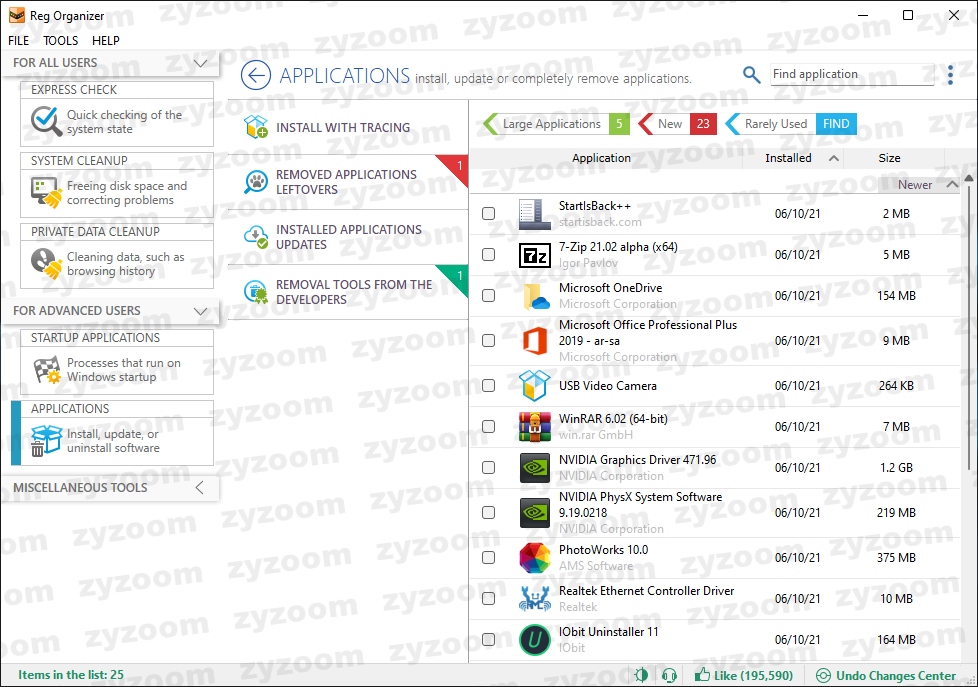Check the PhotoWorks 10.0 checkbox
This screenshot has height=687, width=978.
pos(488,558)
